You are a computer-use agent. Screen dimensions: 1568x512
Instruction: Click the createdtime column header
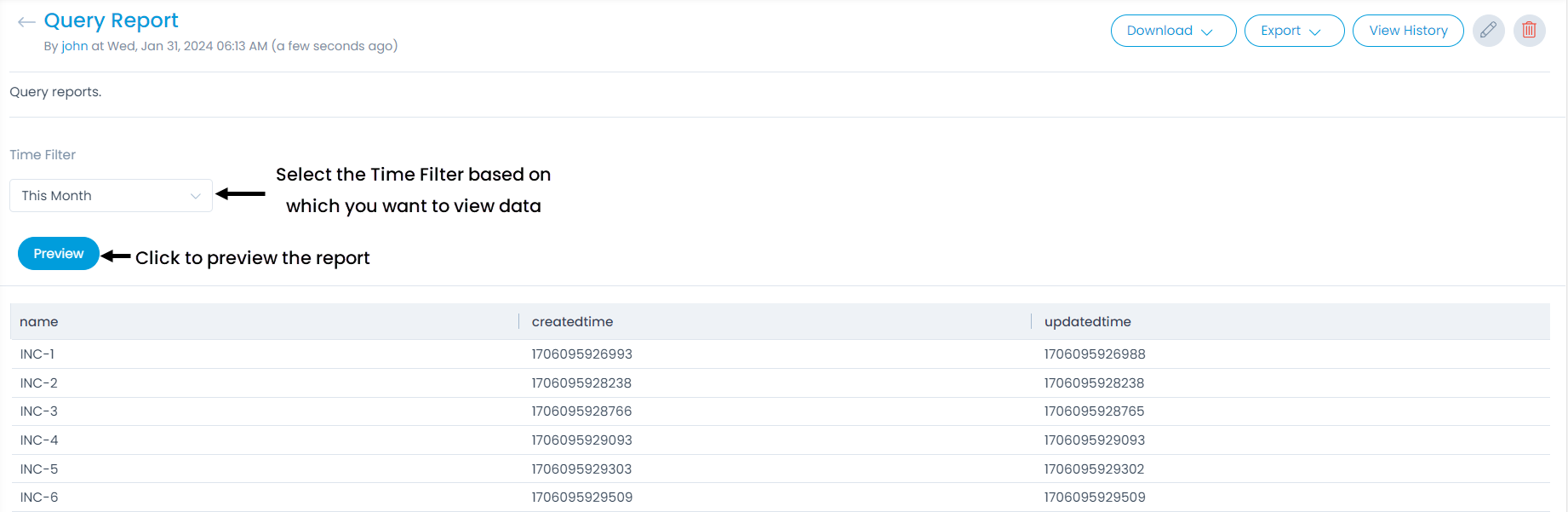tap(572, 322)
